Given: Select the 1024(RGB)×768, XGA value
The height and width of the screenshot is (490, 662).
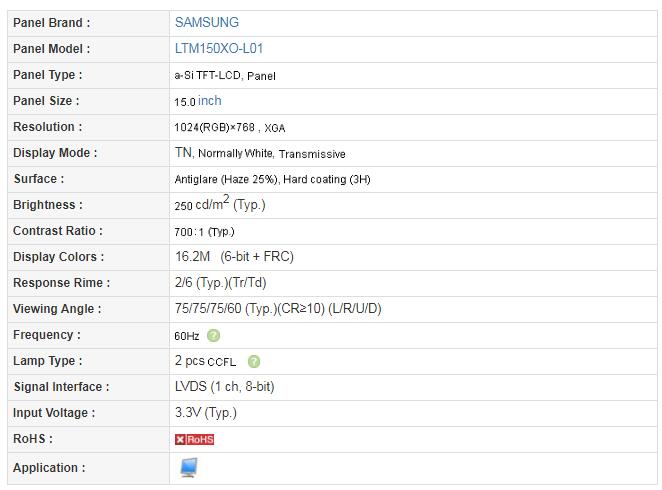Looking at the screenshot, I should [230, 127].
